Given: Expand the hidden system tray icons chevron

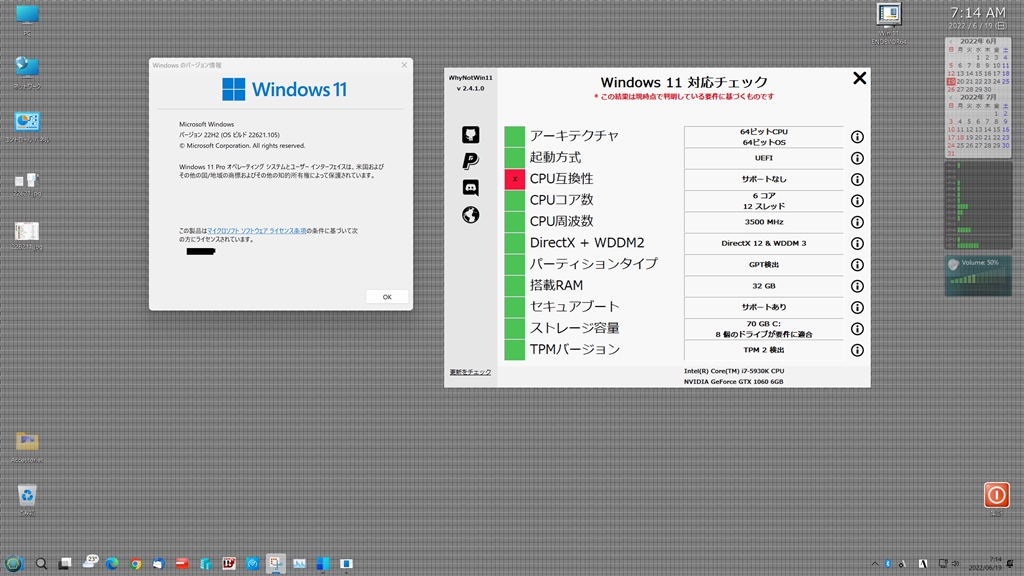Looking at the screenshot, I should point(874,563).
